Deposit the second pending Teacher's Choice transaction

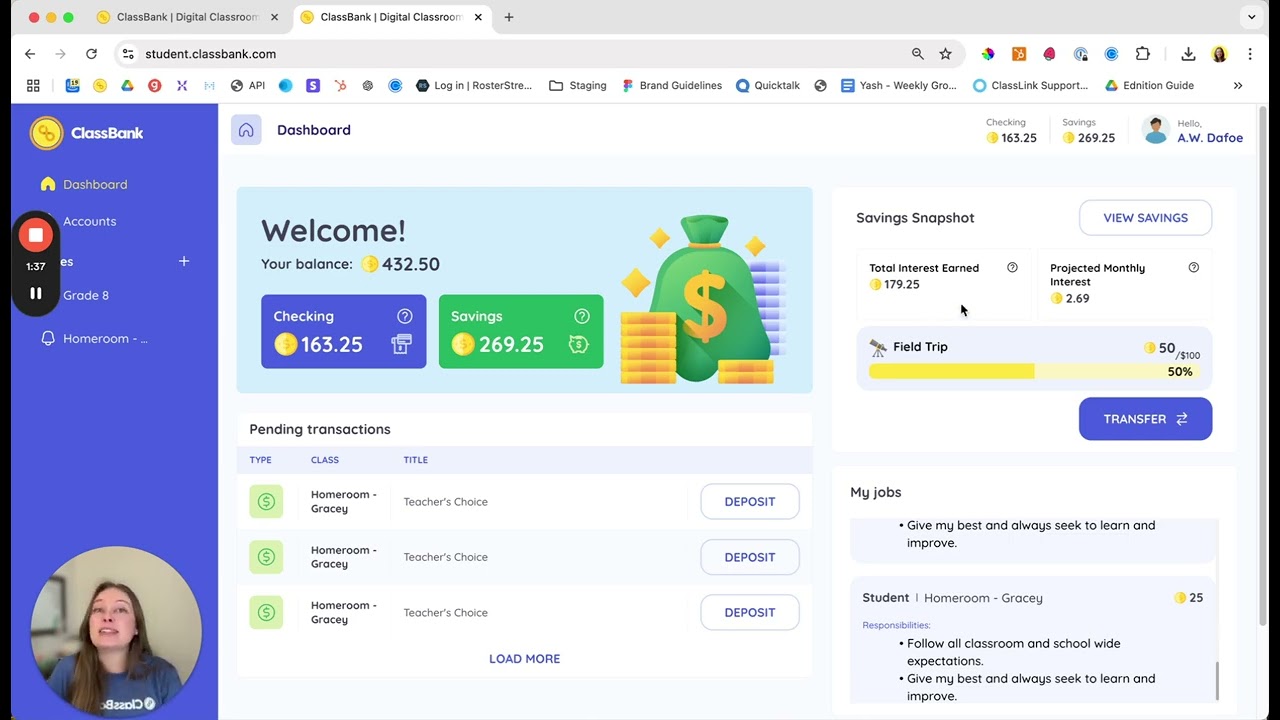coord(750,557)
